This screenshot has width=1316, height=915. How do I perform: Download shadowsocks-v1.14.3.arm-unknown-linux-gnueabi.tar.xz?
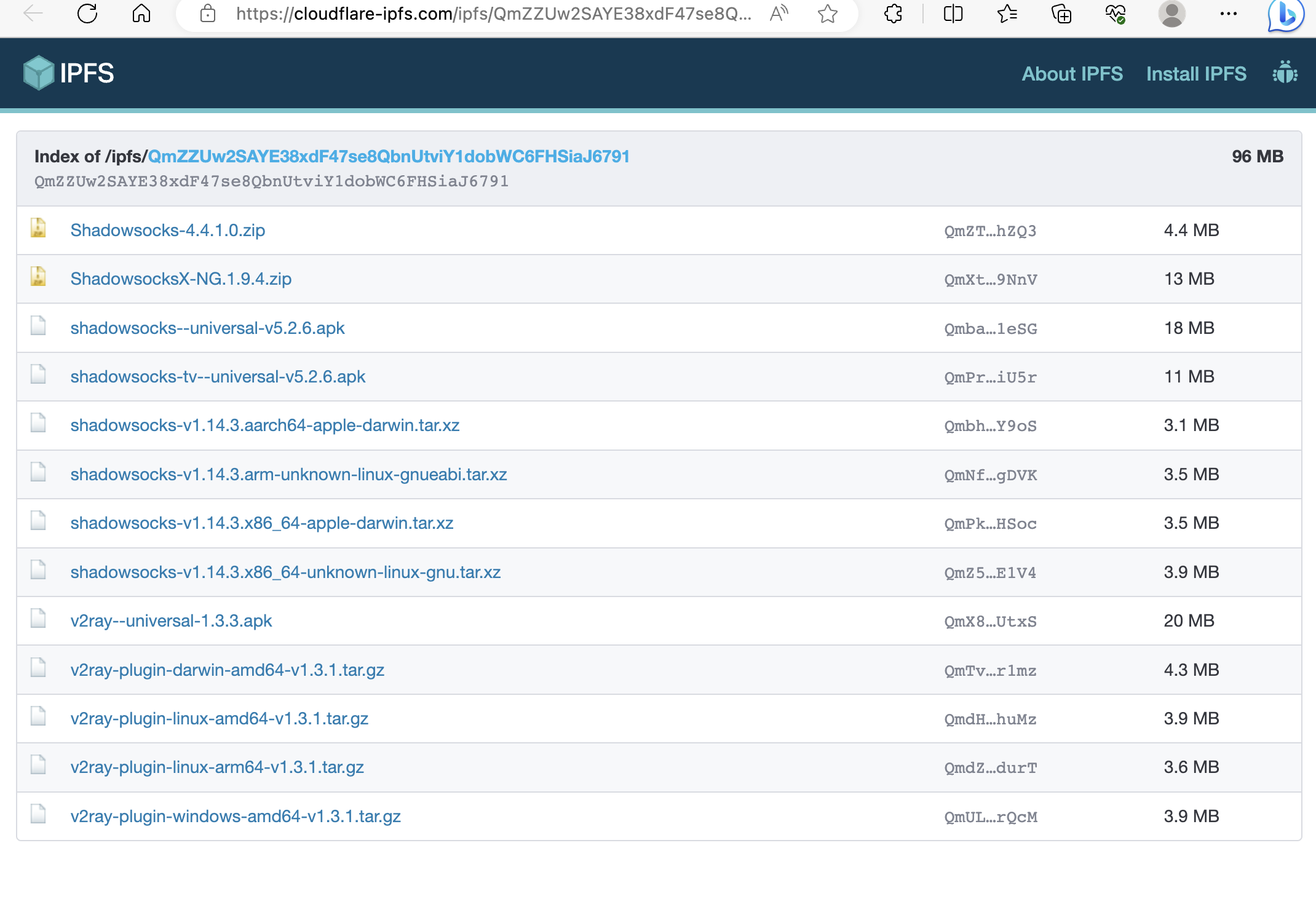(x=288, y=474)
